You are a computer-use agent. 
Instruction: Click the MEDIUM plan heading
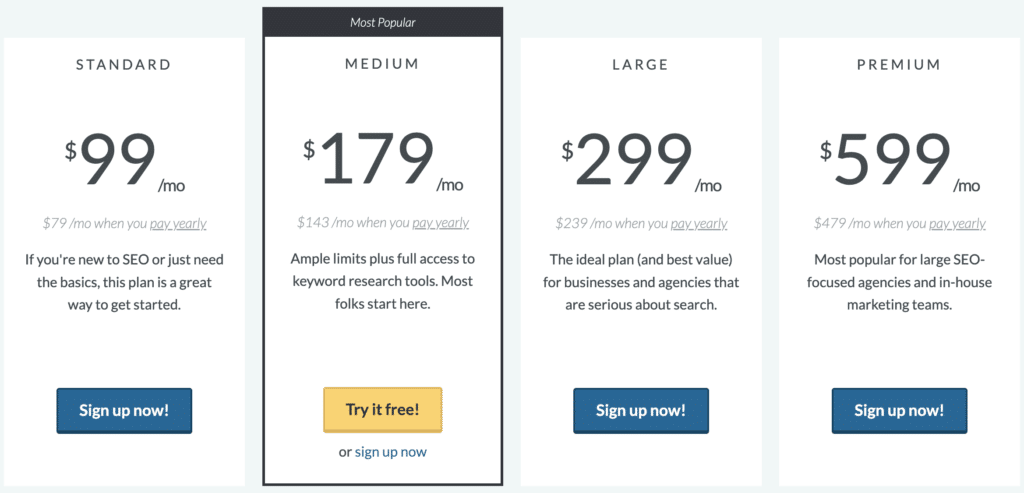[383, 64]
